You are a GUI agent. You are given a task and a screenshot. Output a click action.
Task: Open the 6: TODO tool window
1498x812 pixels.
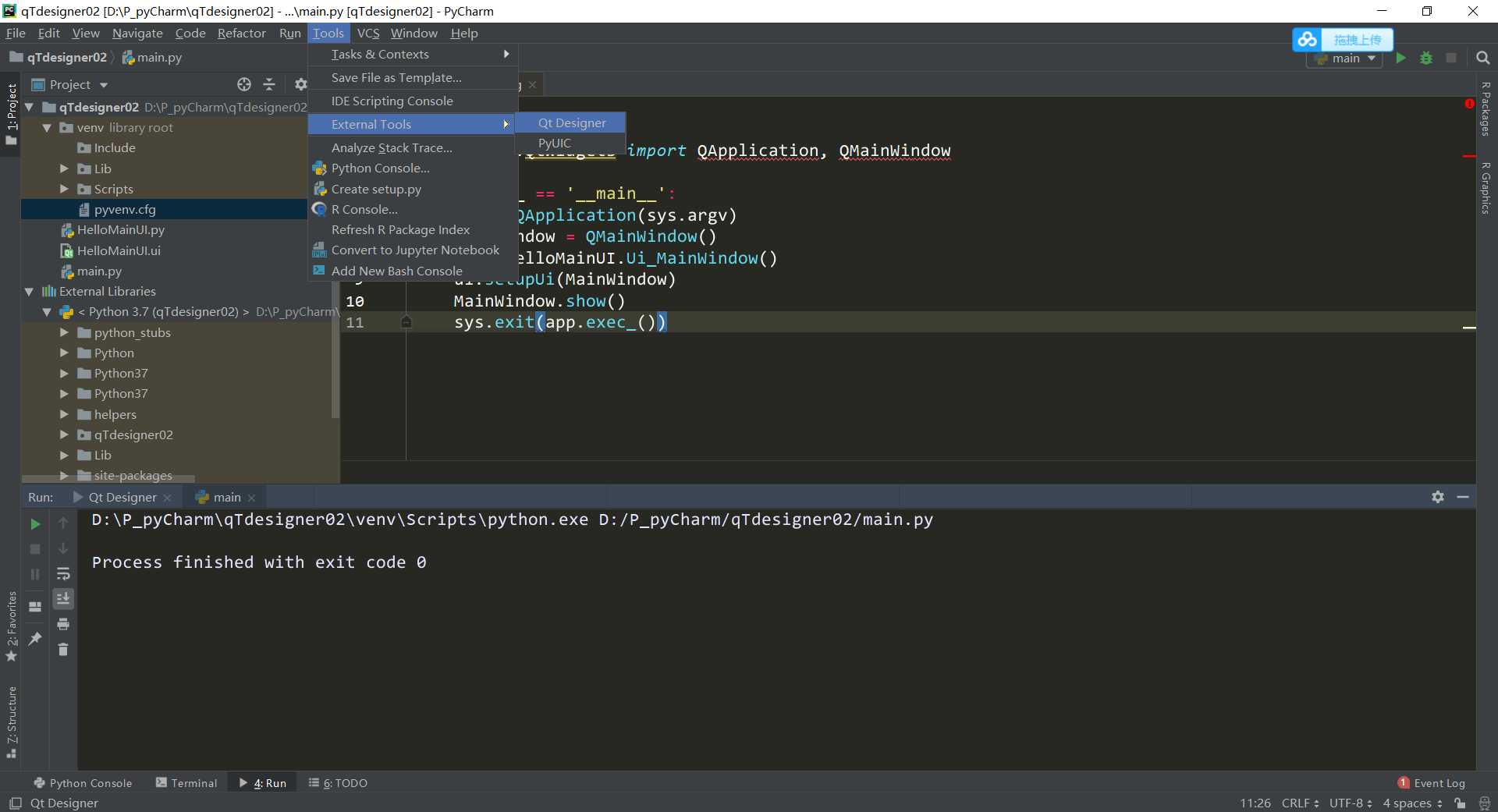click(x=338, y=783)
